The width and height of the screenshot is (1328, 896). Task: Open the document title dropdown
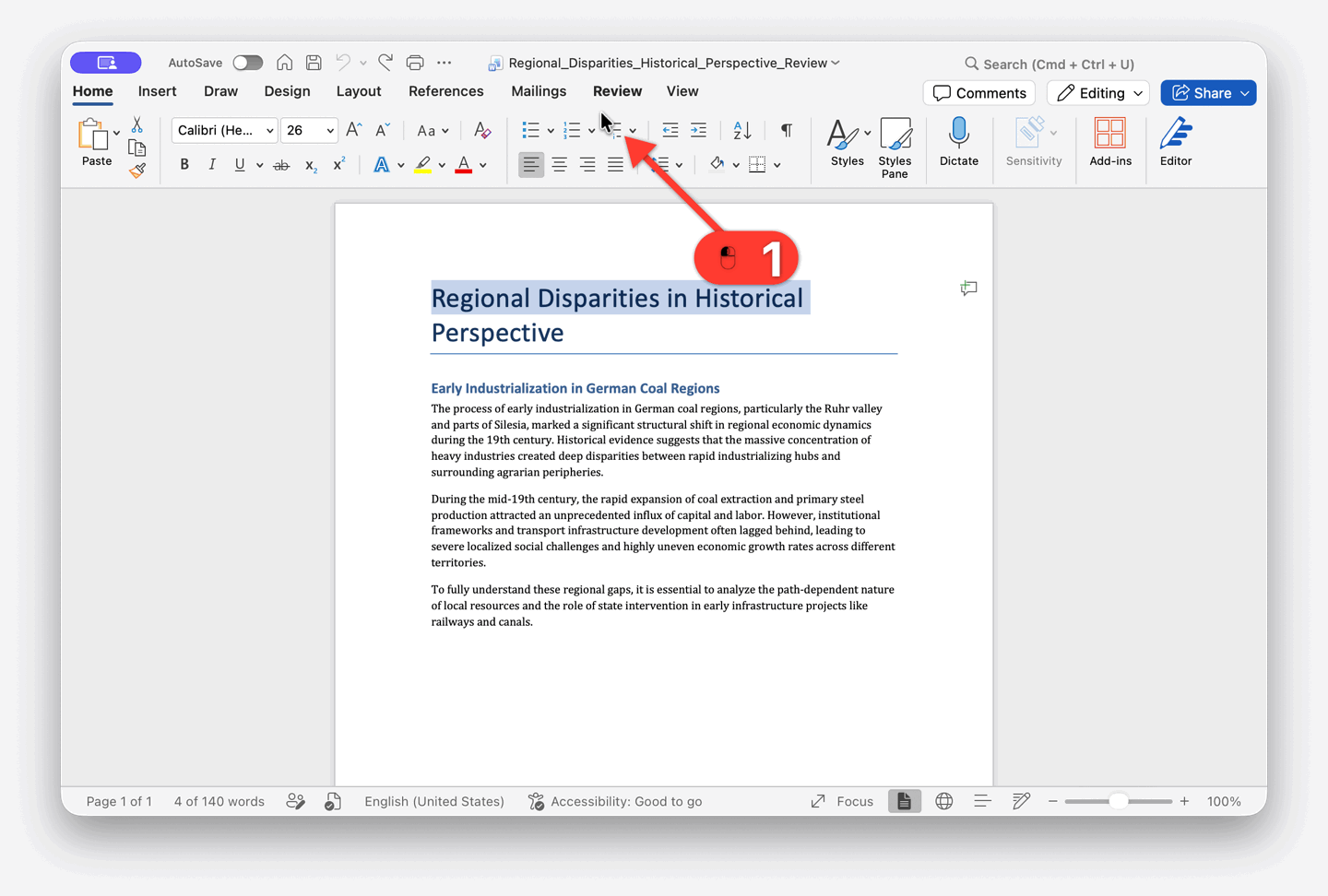click(836, 63)
